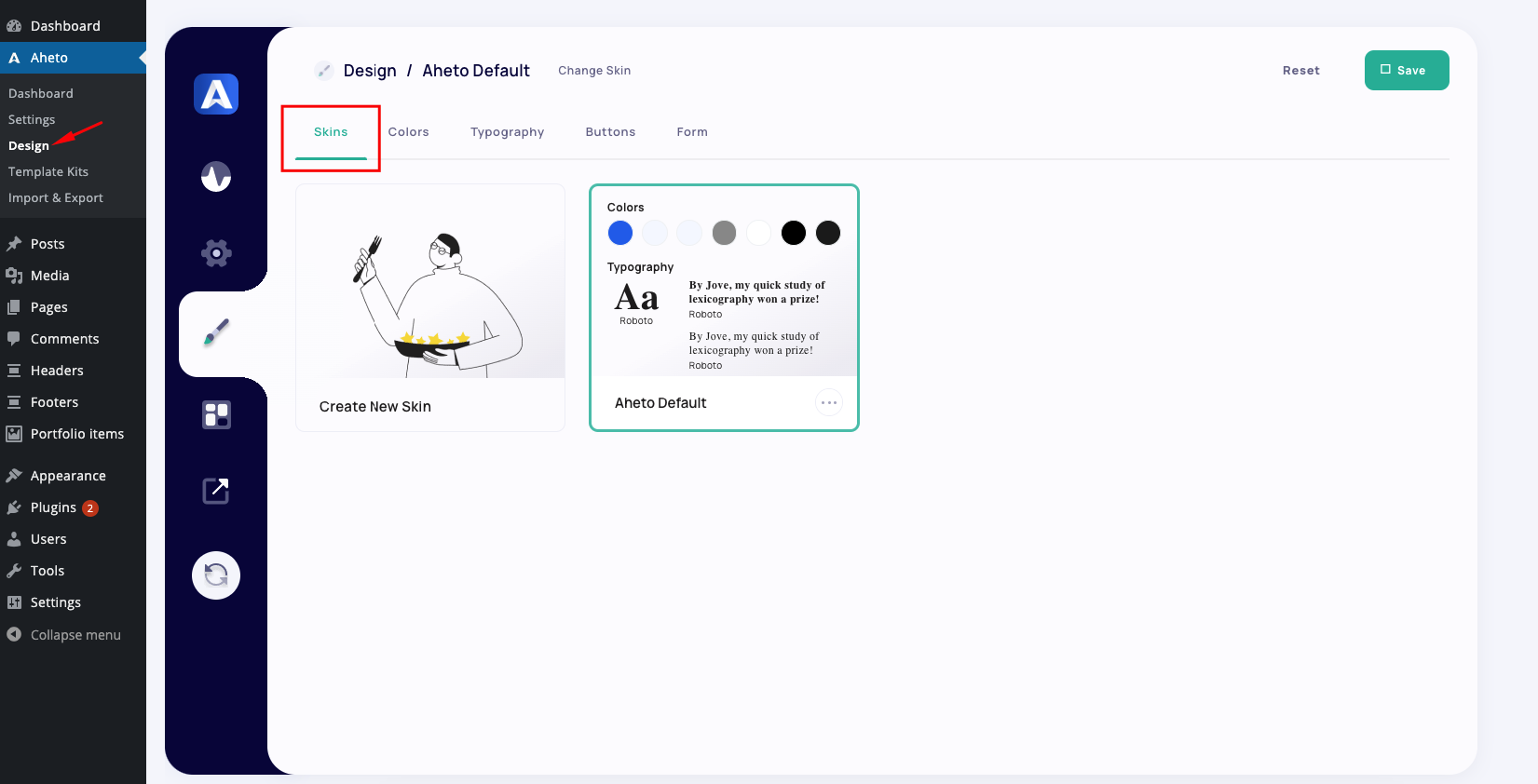Open the three-dot options on Aheto Default card
Screen dimensions: 1538x784
click(828, 402)
